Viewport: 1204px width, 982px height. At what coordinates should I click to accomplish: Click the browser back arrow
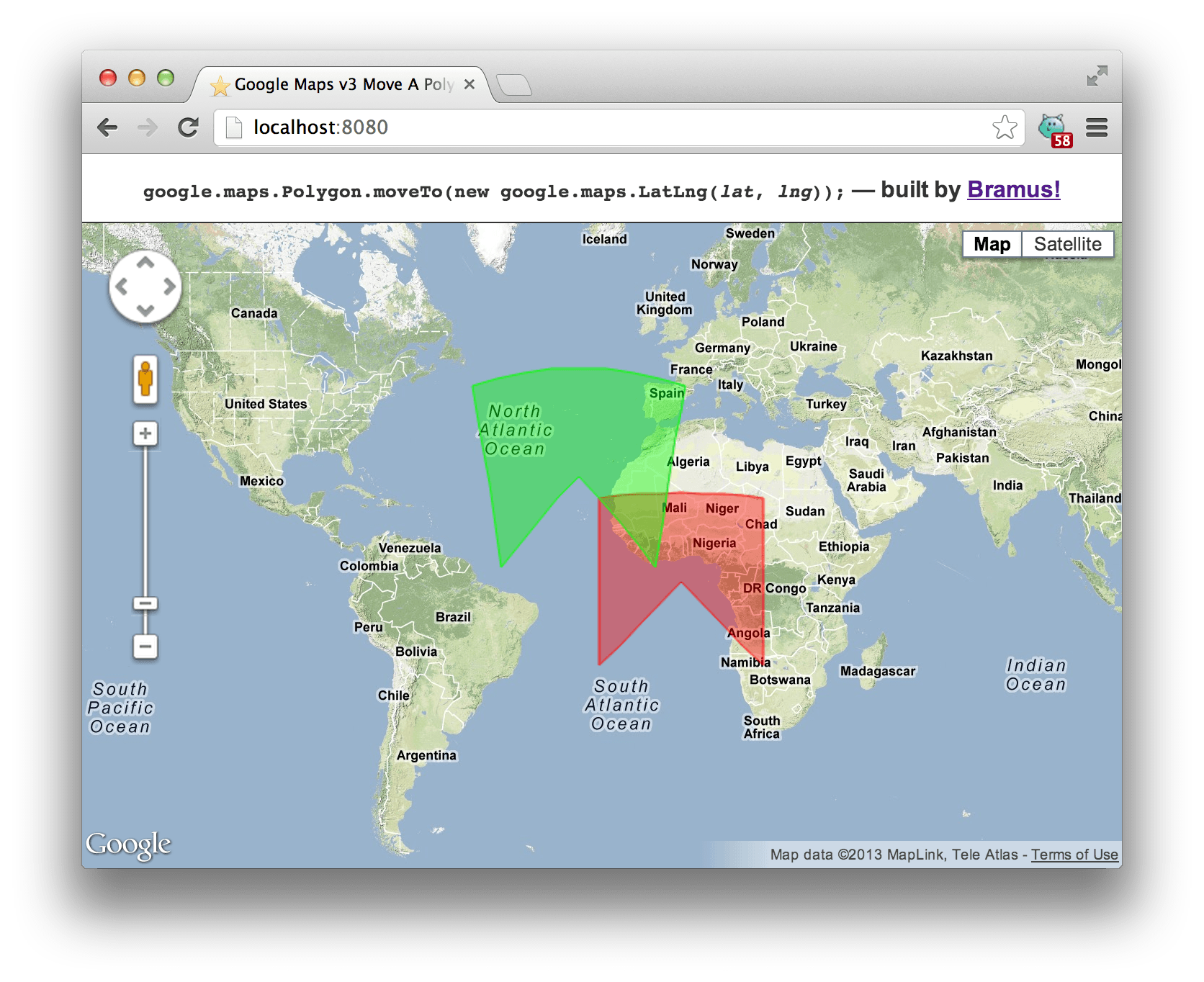107,127
